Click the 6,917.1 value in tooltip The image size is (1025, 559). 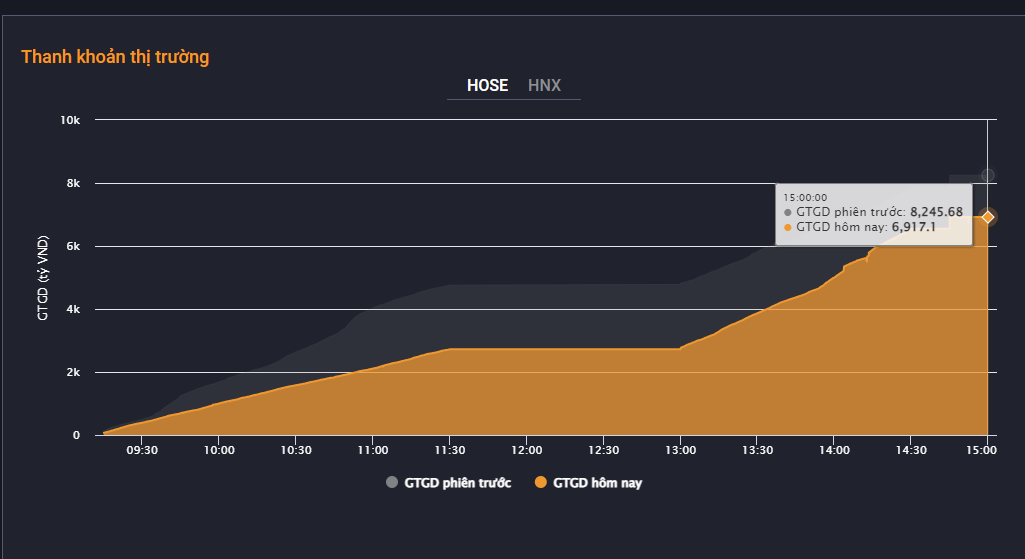(913, 227)
